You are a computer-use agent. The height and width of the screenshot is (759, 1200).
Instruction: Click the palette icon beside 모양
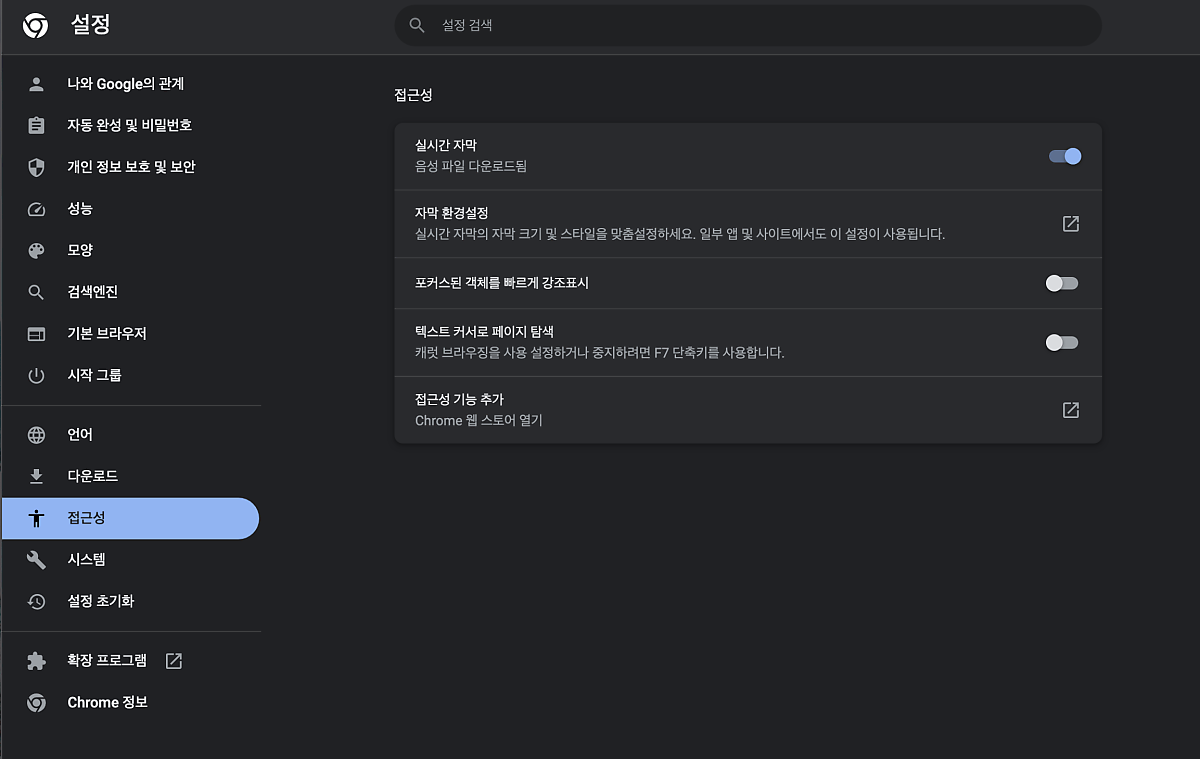pyautogui.click(x=36, y=250)
